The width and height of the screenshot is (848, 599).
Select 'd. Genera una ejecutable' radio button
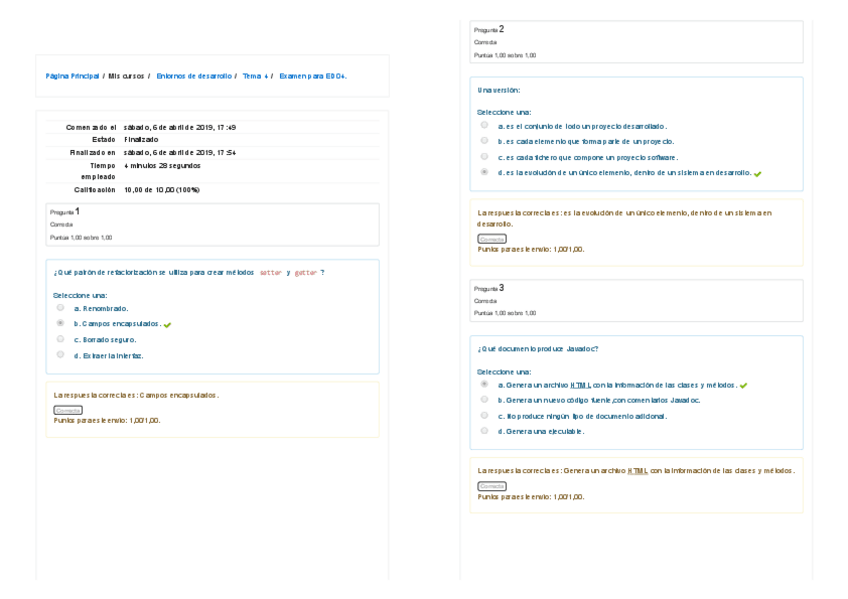(485, 431)
